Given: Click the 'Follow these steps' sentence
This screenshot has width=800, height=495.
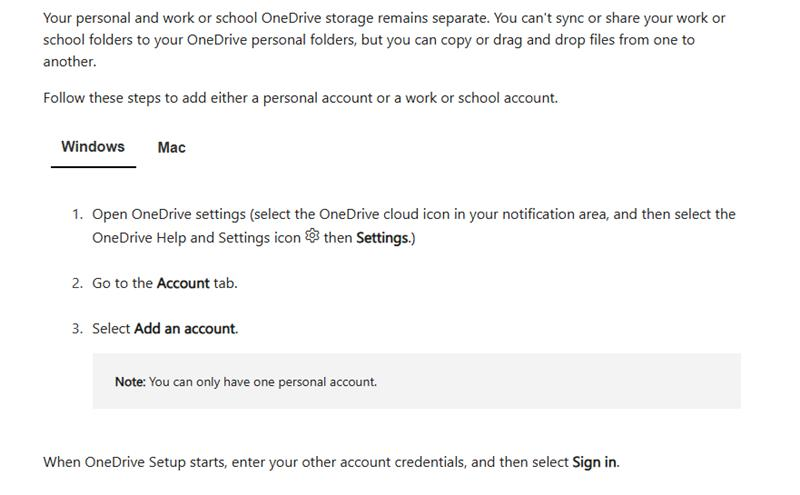Looking at the screenshot, I should click(301, 98).
